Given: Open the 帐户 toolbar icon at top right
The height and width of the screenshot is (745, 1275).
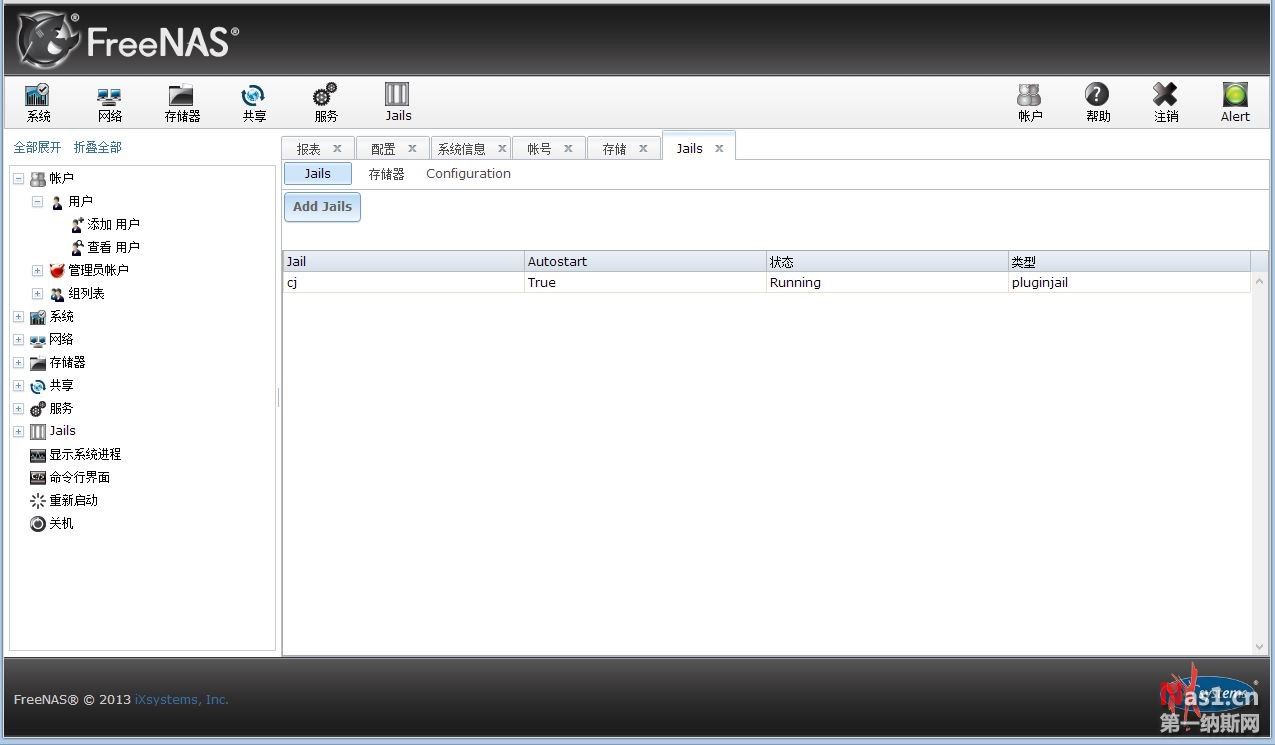Looking at the screenshot, I should tap(1030, 103).
